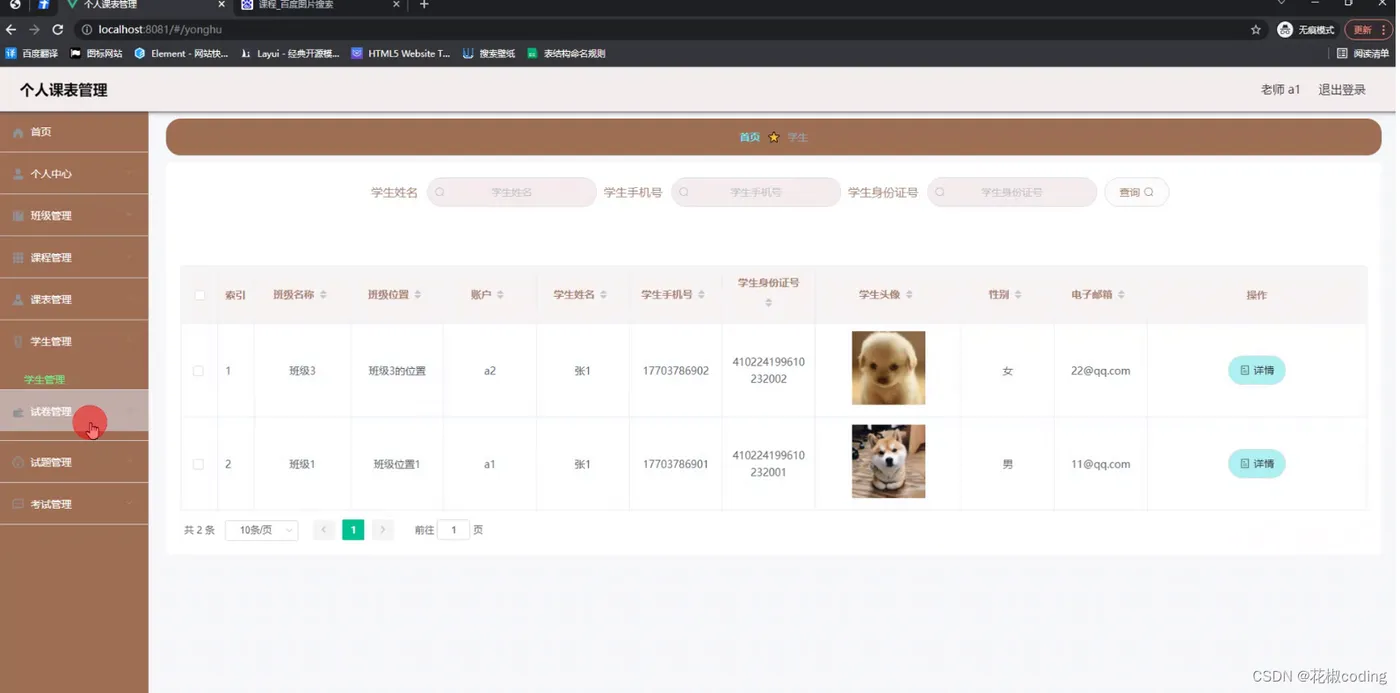Click the icon beside 班级管理
This screenshot has height=693, width=1400.
point(18,216)
